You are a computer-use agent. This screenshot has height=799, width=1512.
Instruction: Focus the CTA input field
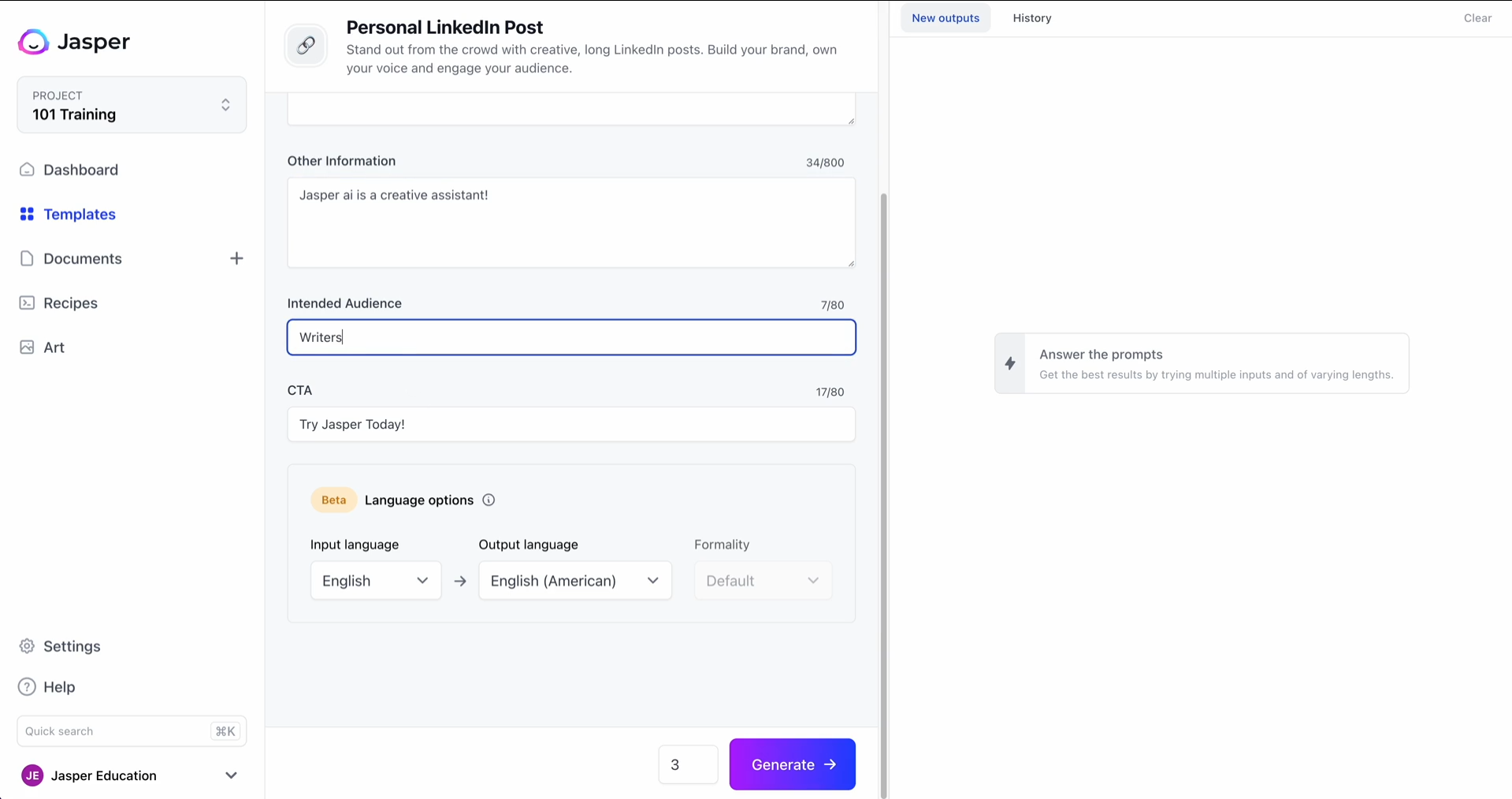[571, 424]
